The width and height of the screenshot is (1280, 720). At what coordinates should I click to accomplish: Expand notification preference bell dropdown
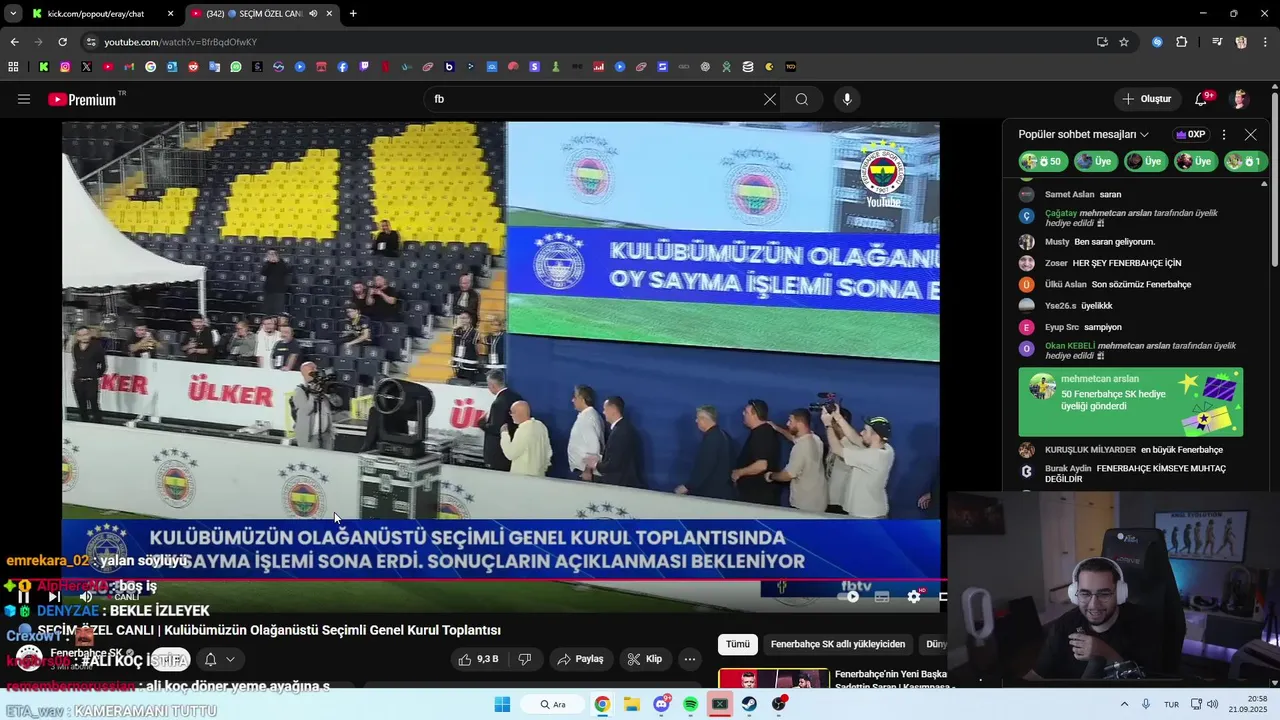coord(219,659)
